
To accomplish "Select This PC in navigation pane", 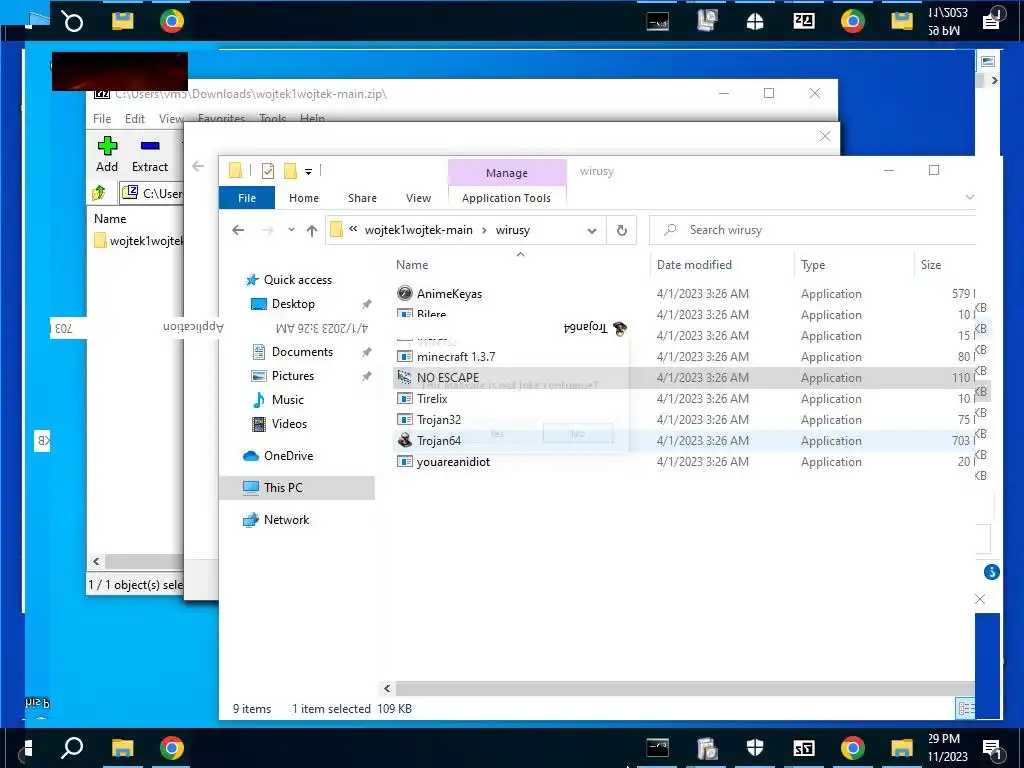I will [x=296, y=488].
